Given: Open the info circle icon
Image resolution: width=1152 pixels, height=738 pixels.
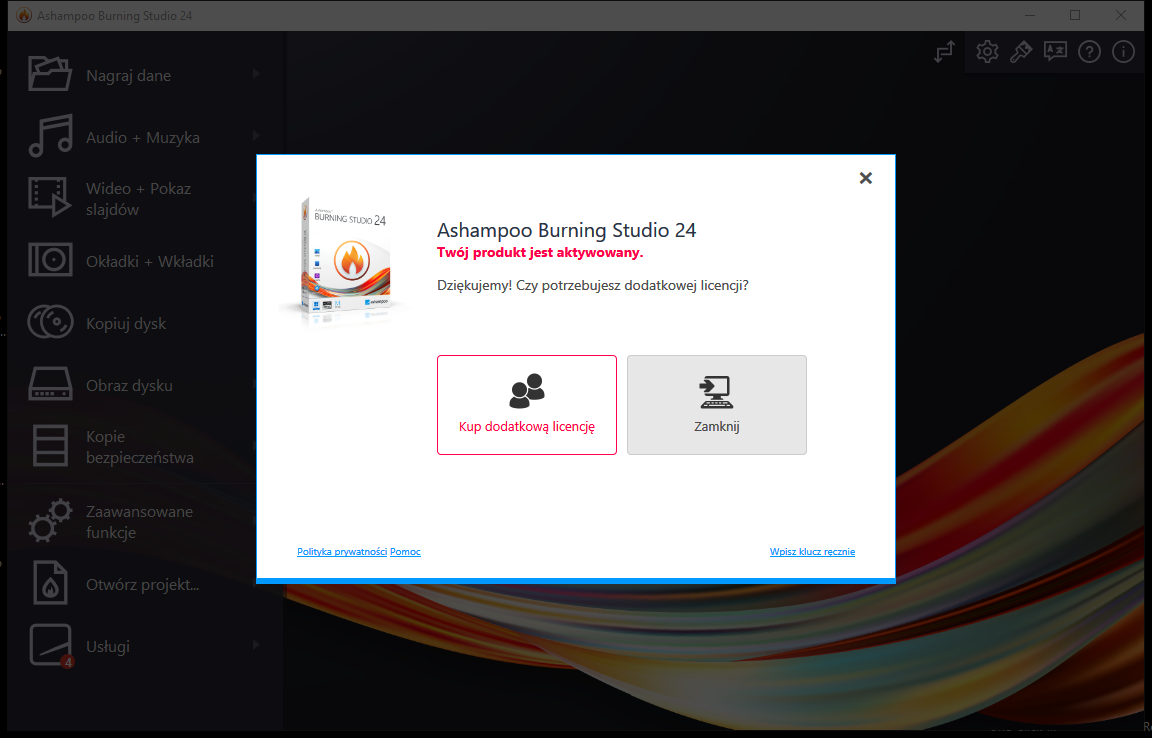Looking at the screenshot, I should click(1123, 51).
